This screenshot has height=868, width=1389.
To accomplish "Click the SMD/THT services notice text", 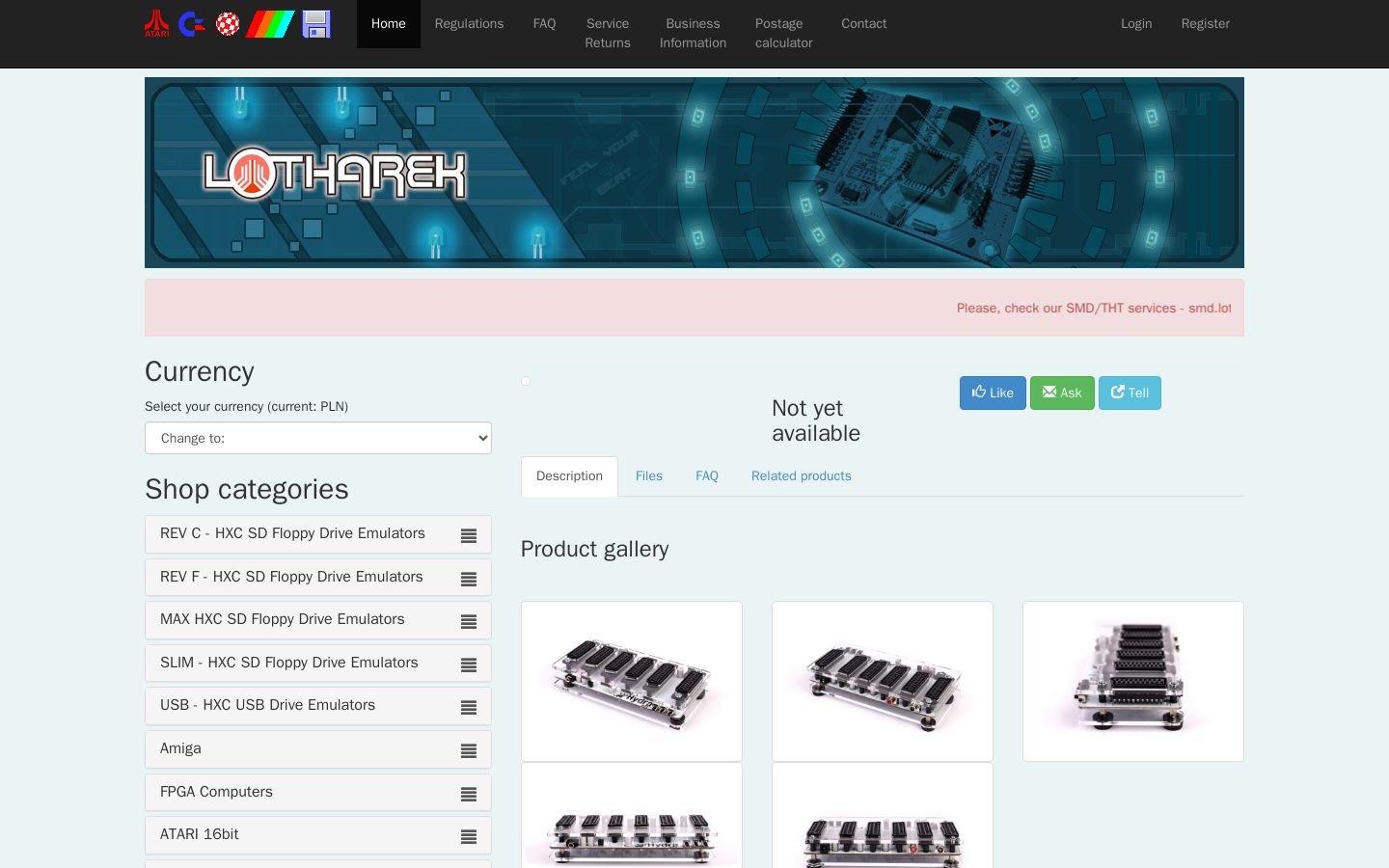I will [x=1094, y=309].
